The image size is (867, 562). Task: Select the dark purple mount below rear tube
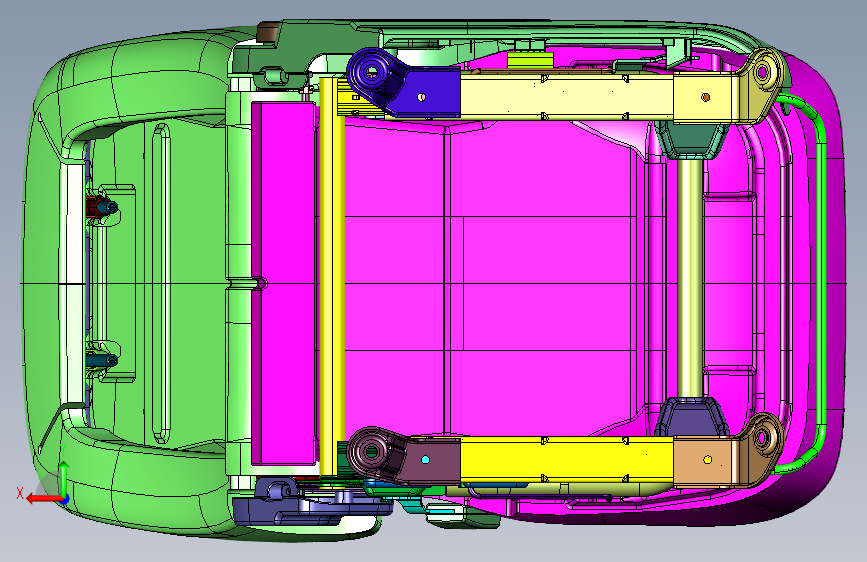click(x=691, y=416)
